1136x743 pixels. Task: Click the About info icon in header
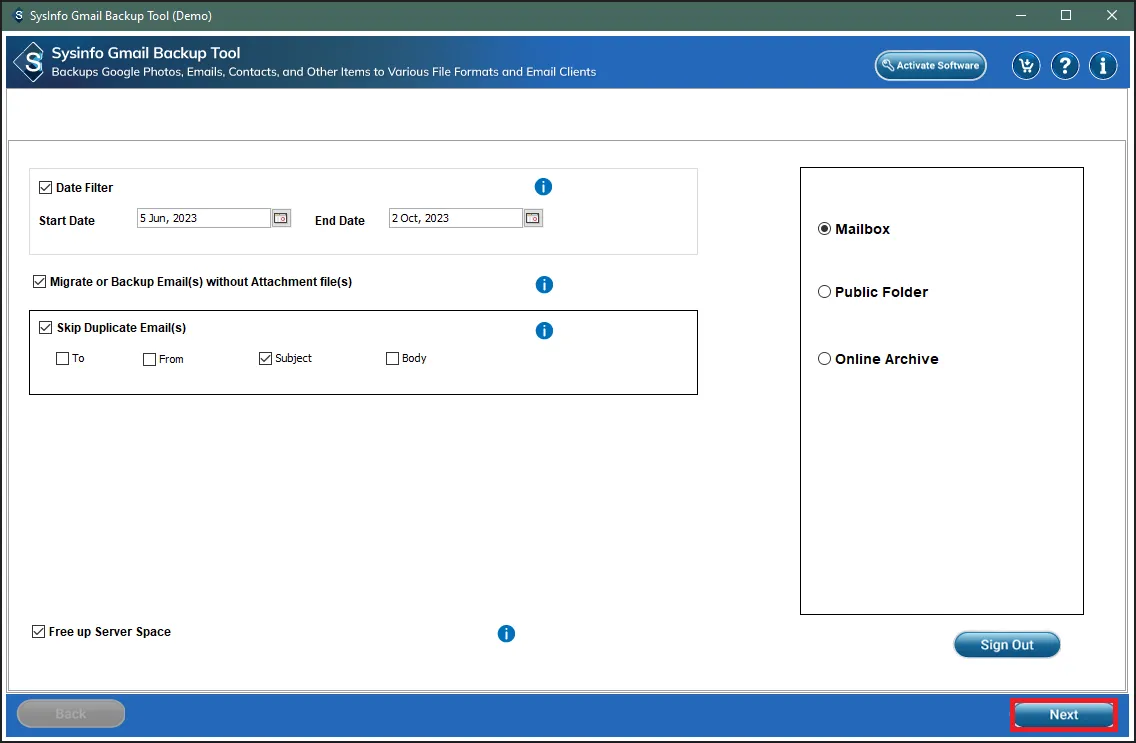(1103, 66)
